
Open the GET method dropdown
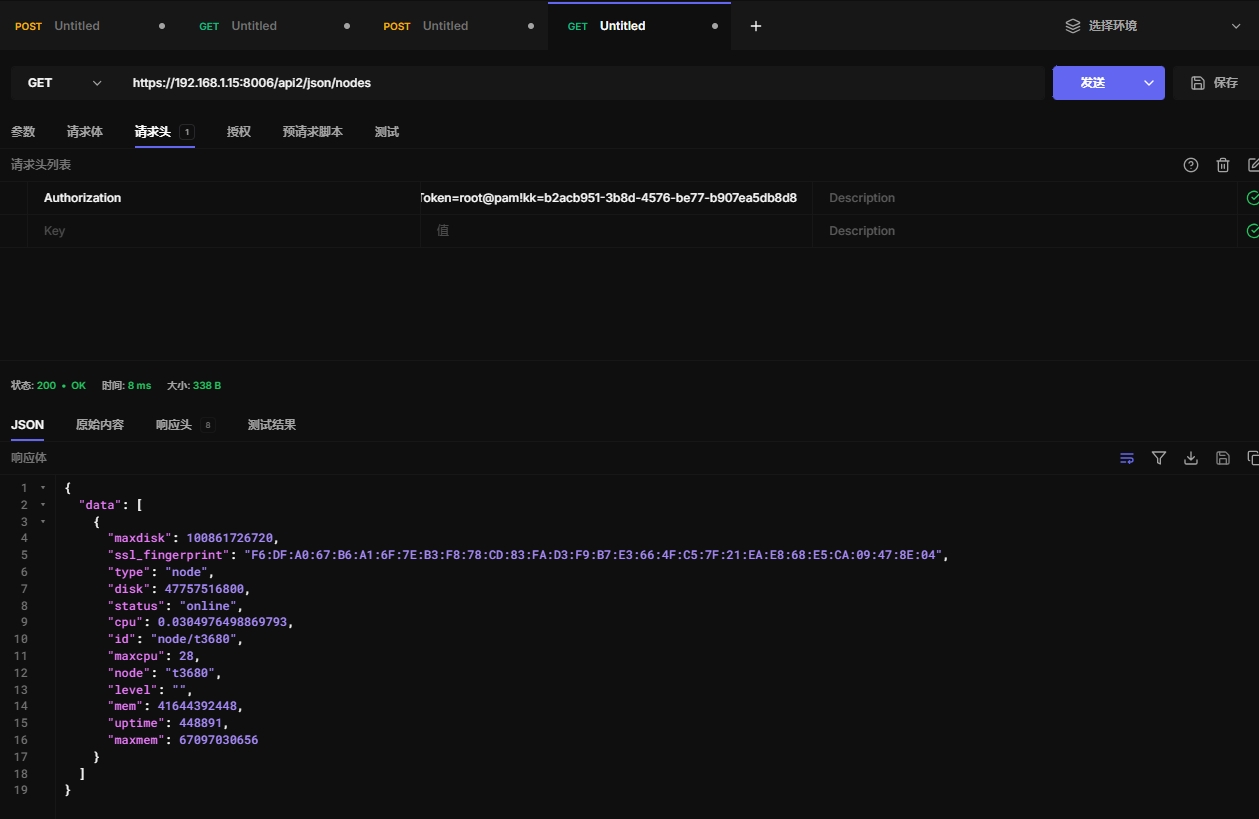click(65, 83)
